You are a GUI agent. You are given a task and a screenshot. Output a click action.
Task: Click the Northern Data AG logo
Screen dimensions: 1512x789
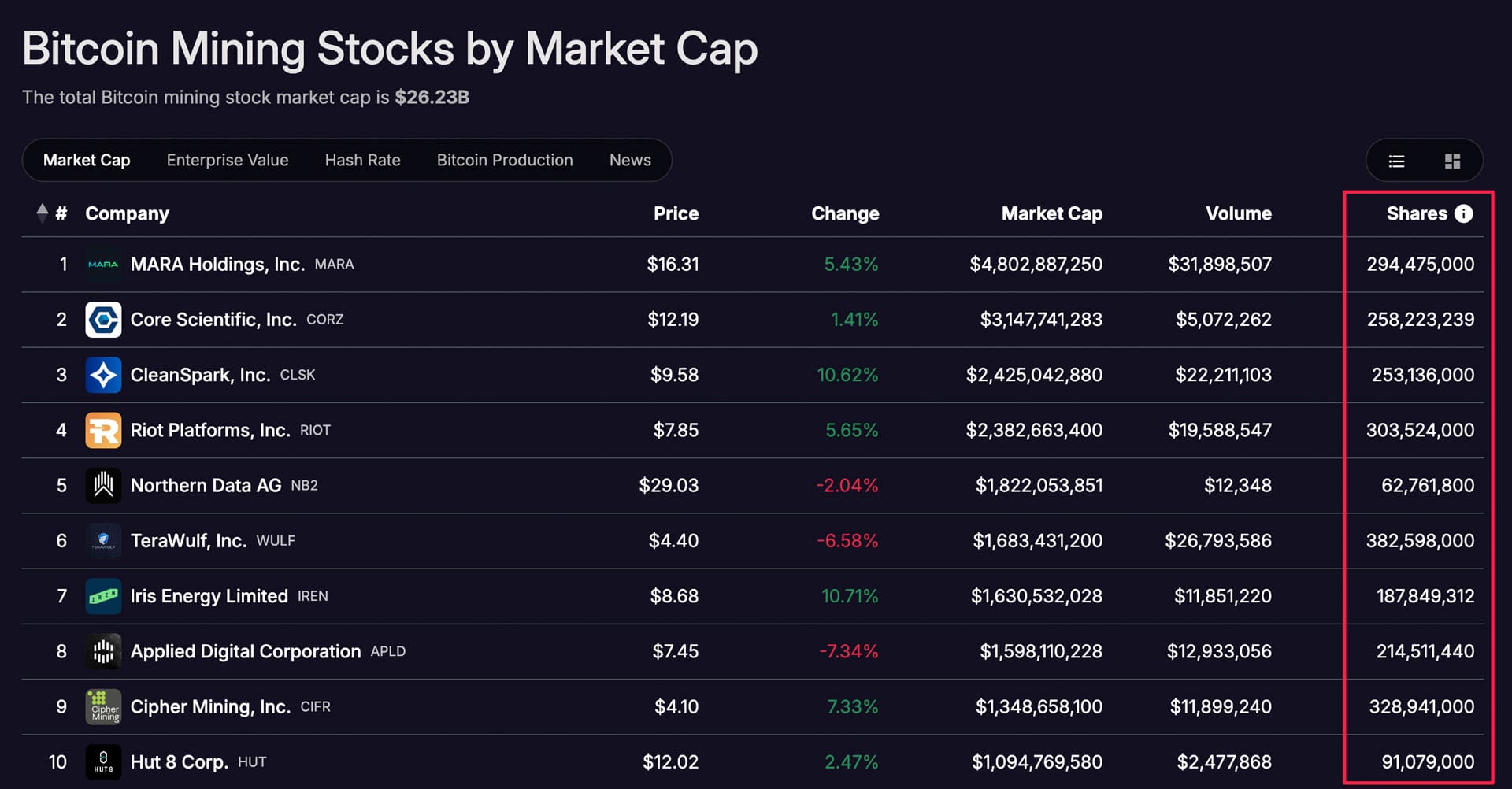103,485
